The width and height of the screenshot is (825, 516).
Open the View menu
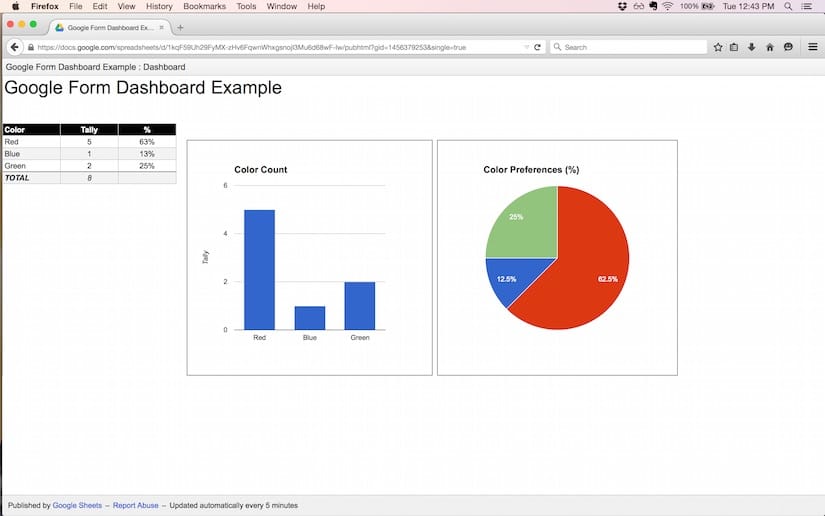pyautogui.click(x=126, y=6)
